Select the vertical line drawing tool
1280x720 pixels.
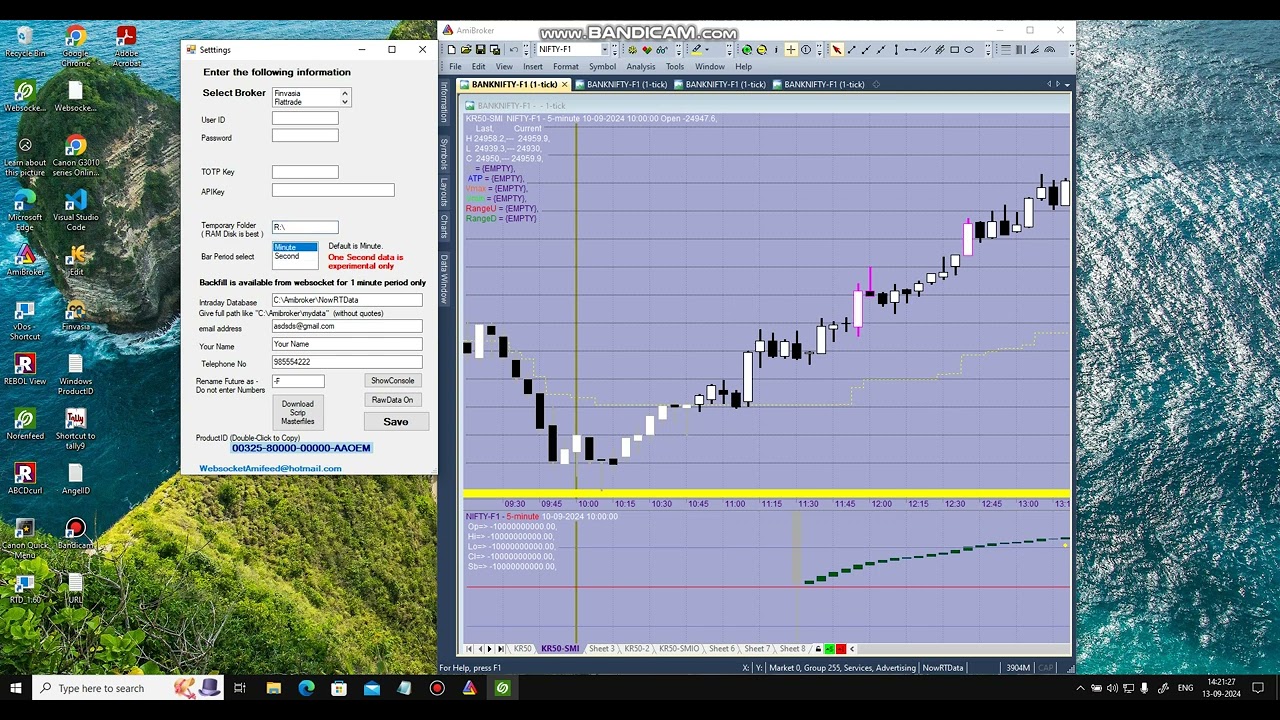pos(896,49)
